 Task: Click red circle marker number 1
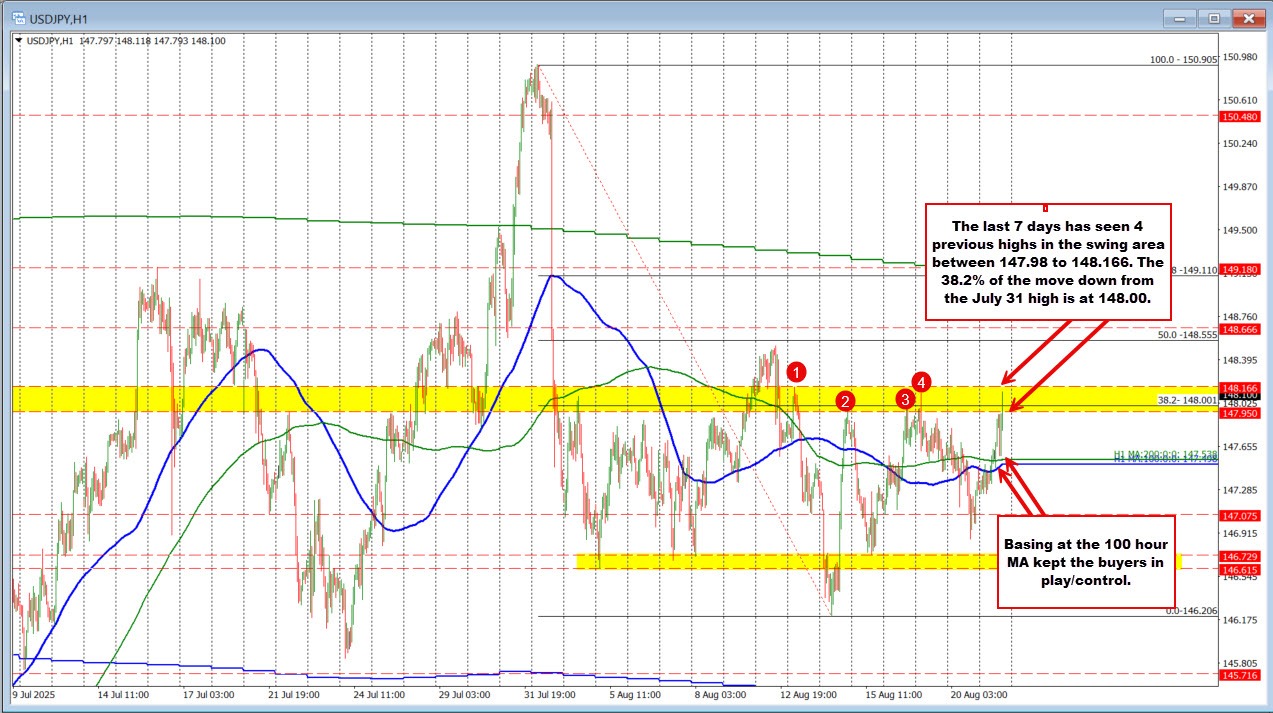[796, 372]
